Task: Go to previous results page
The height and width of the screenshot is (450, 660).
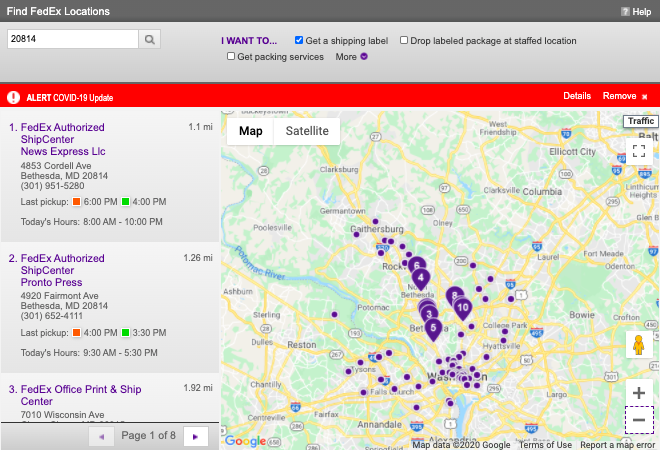Action: [101, 437]
